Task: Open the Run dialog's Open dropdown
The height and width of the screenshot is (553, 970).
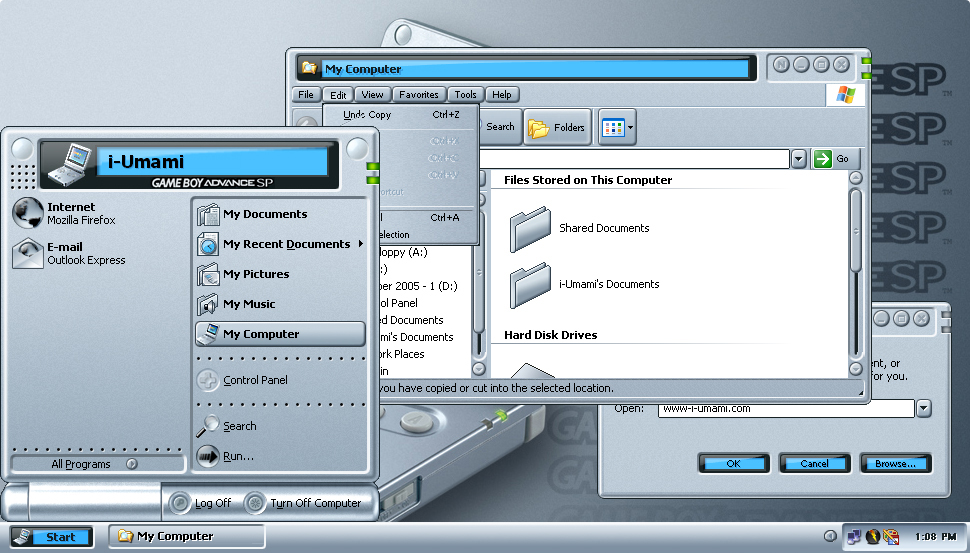Action: click(x=923, y=408)
